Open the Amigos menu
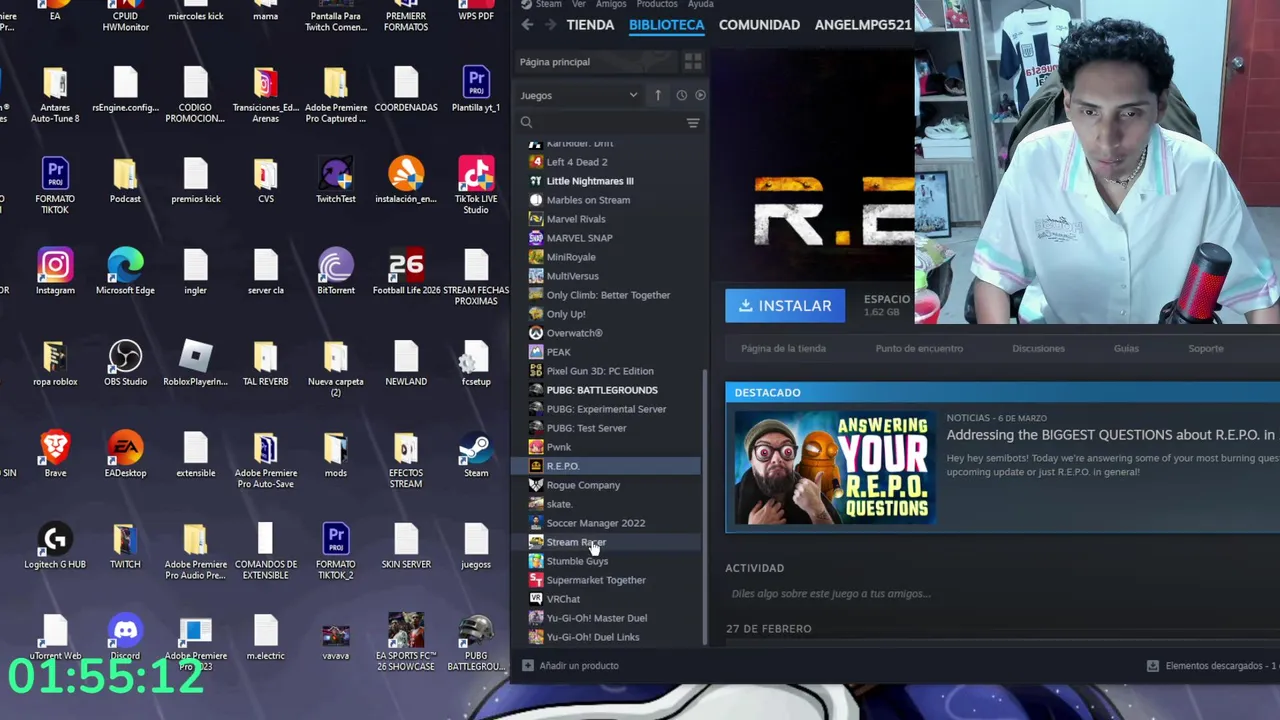Viewport: 1280px width, 720px height. [611, 4]
